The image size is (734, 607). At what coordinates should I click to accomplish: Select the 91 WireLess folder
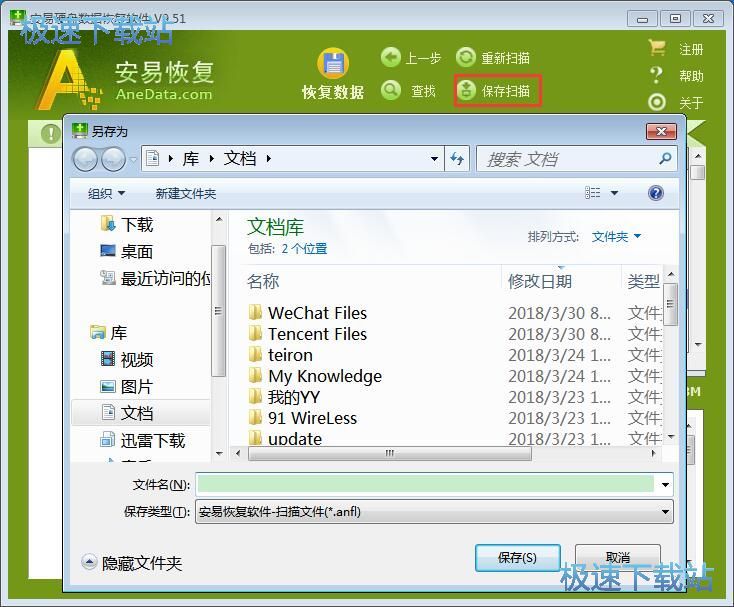[303, 418]
